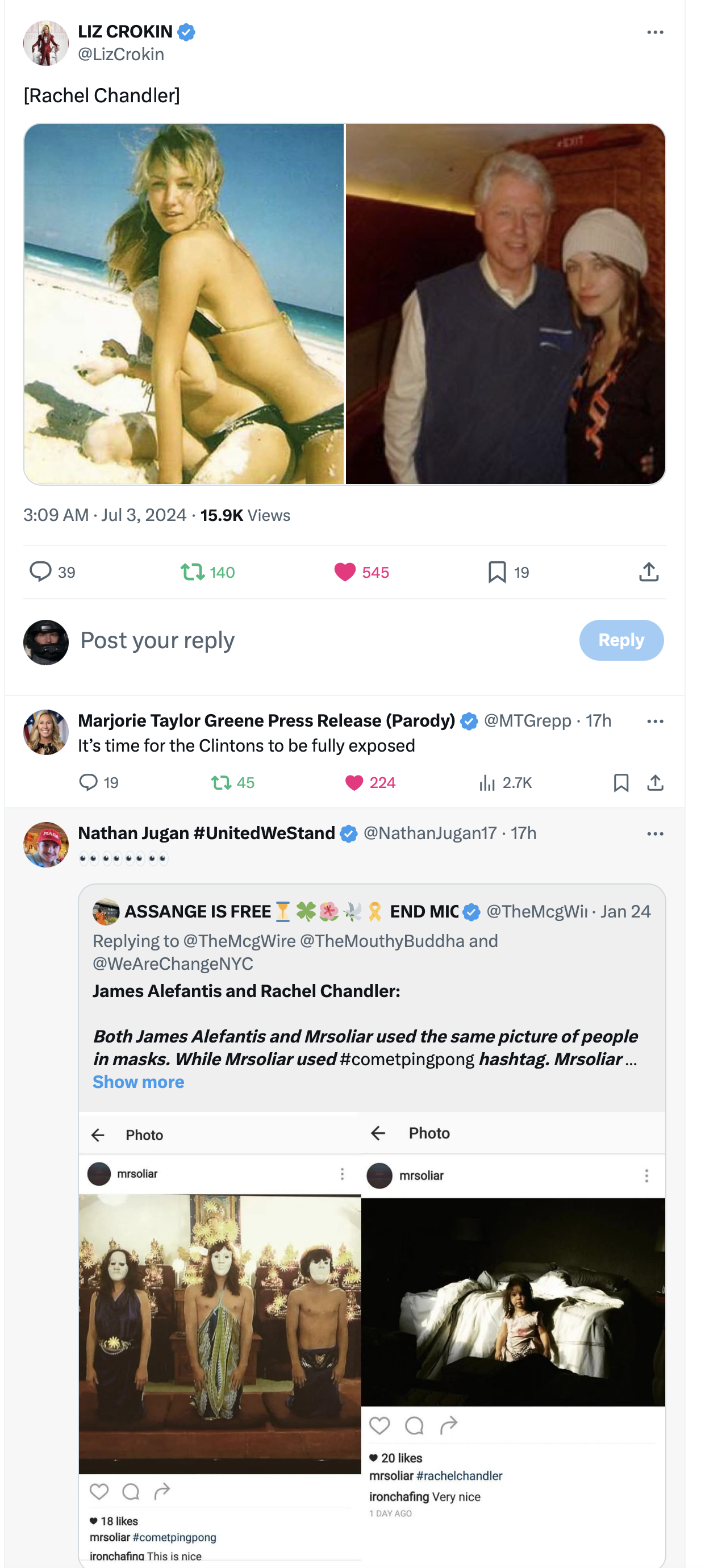The image size is (701, 1568).
Task: Open Nathan Jugan's profile avatar
Action: (45, 845)
